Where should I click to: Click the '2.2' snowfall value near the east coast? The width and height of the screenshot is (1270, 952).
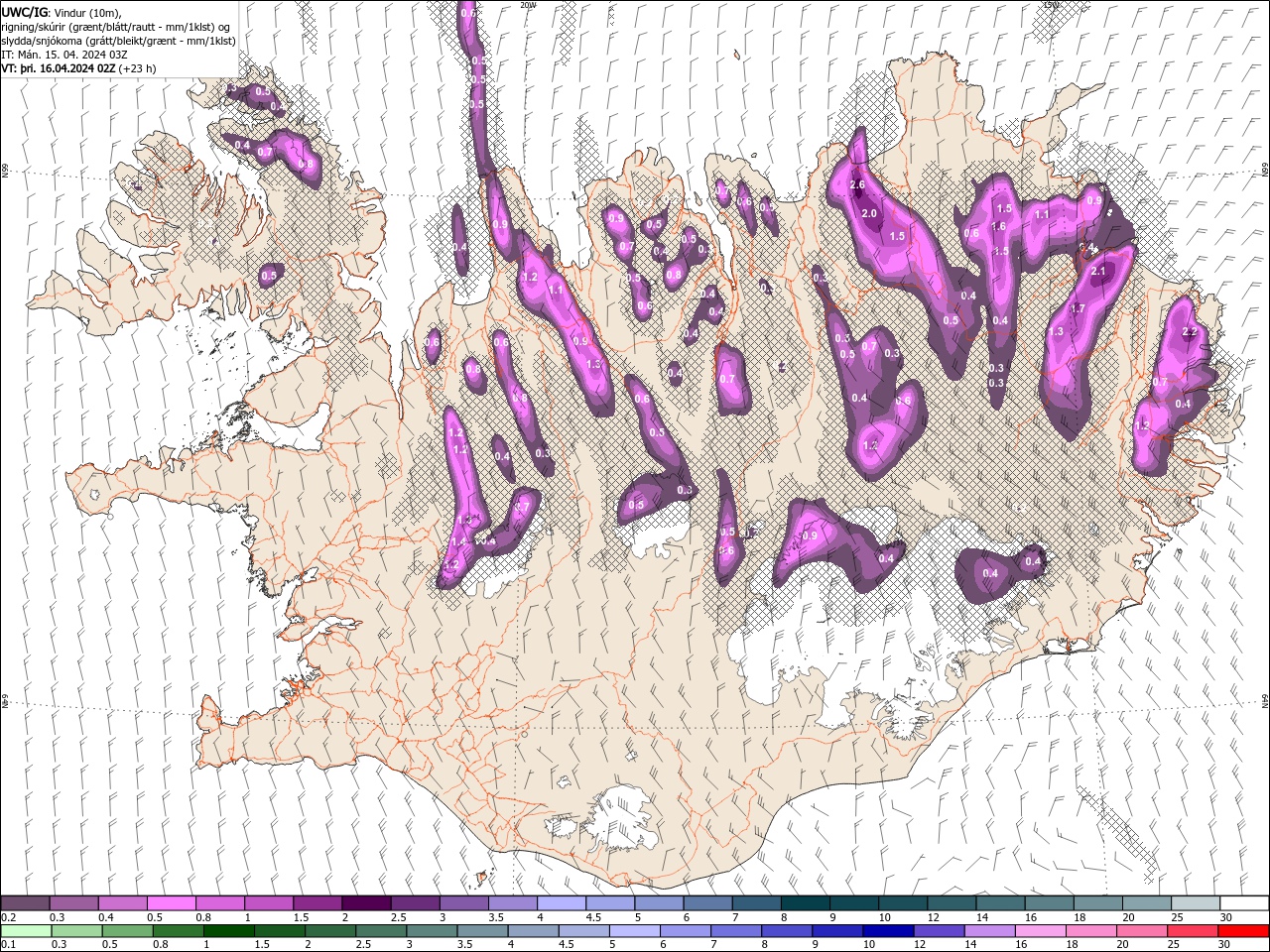(x=1192, y=331)
